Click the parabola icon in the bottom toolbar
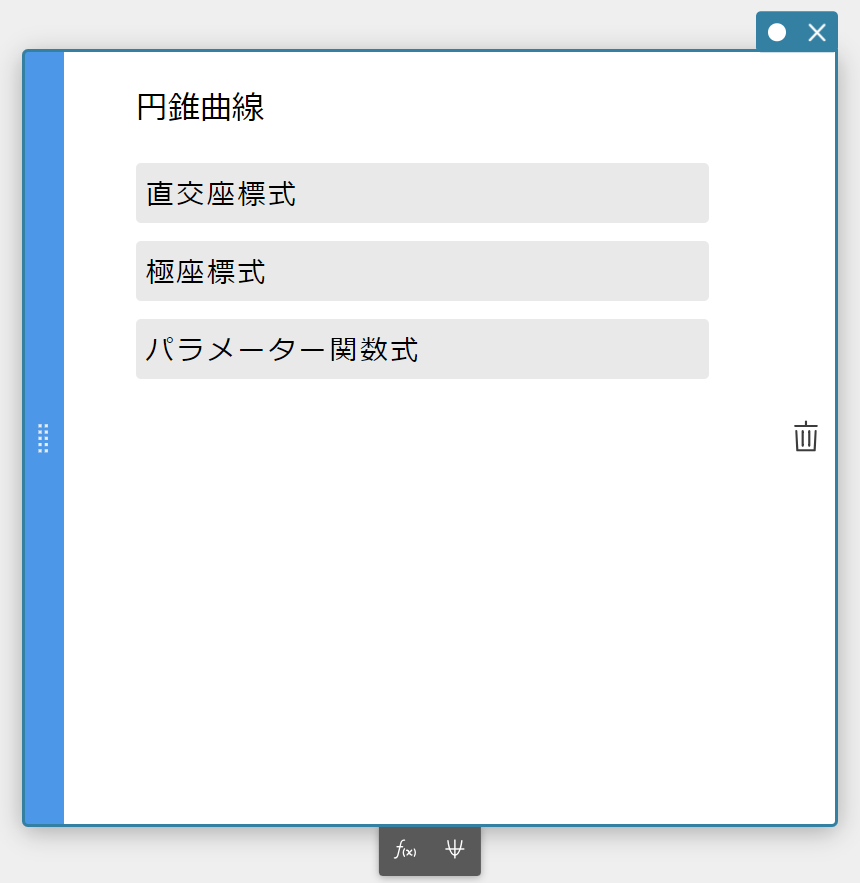This screenshot has width=860, height=883. 455,851
